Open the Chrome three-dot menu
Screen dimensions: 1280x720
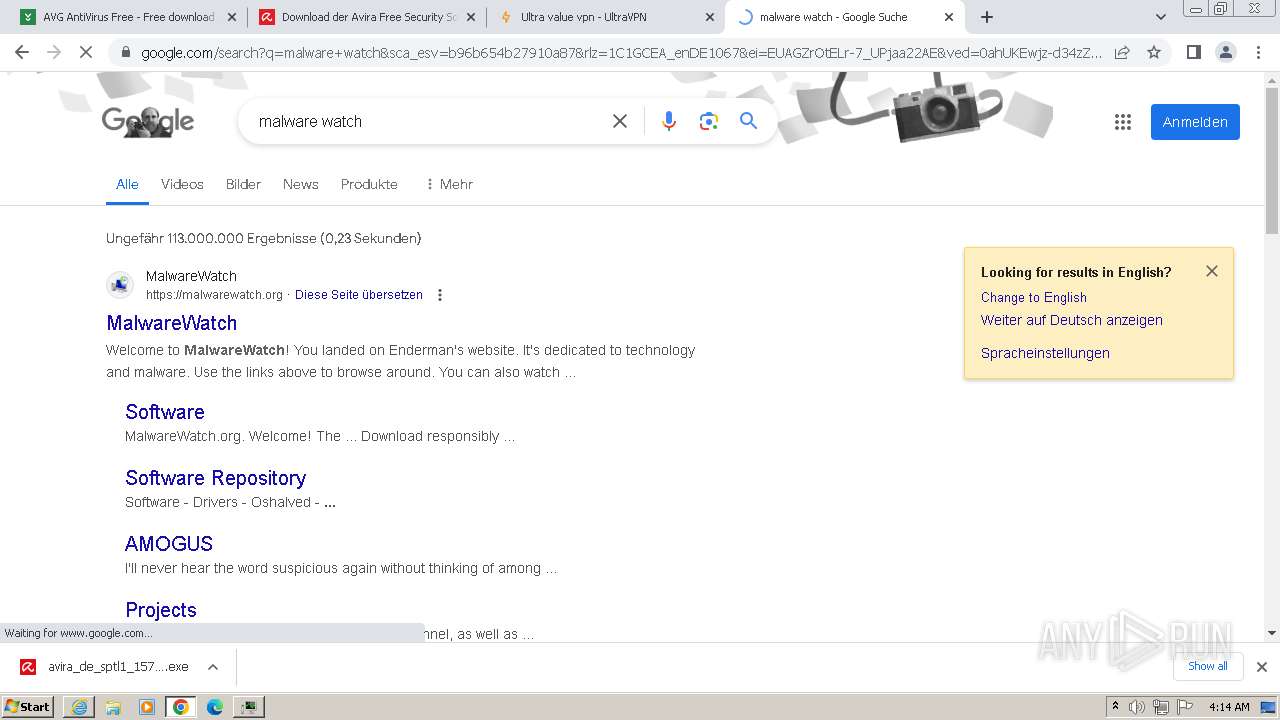pos(1258,52)
